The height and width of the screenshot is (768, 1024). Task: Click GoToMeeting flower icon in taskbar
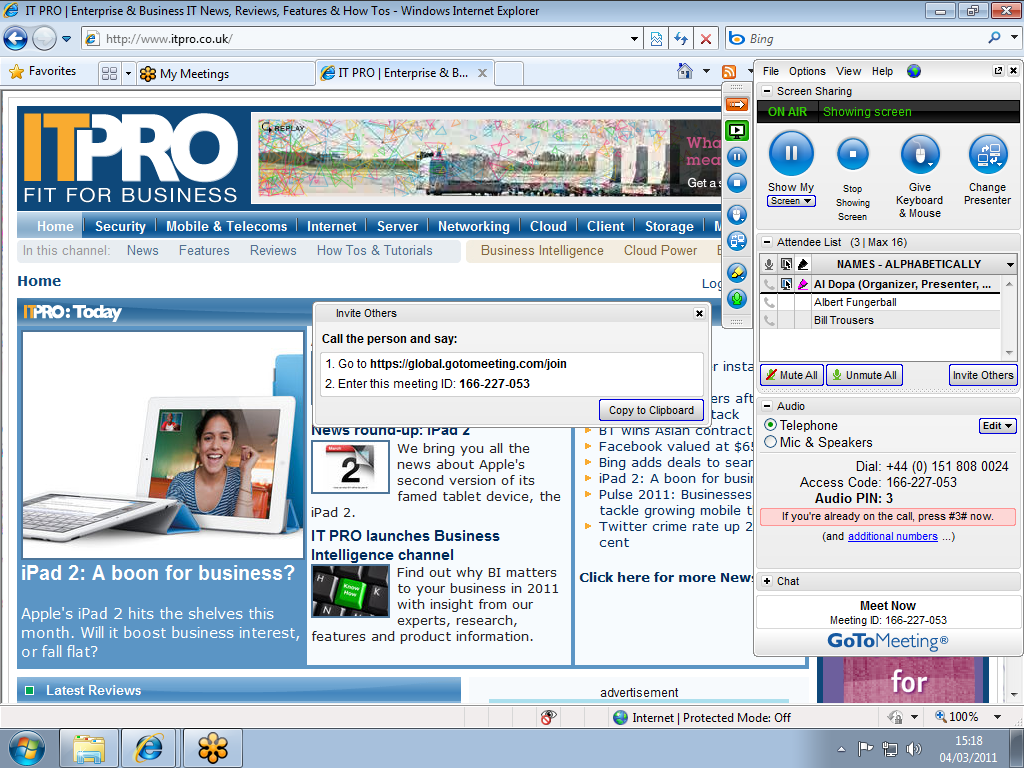tap(213, 748)
